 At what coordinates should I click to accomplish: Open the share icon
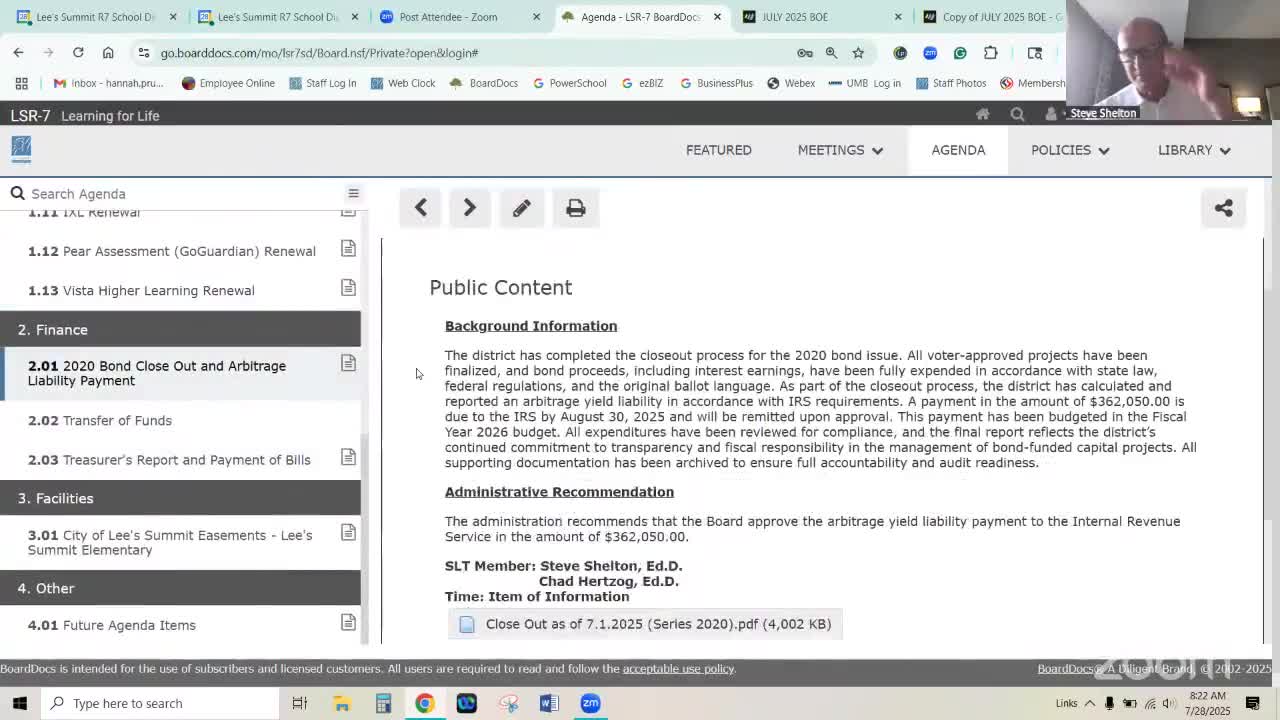pos(1223,208)
